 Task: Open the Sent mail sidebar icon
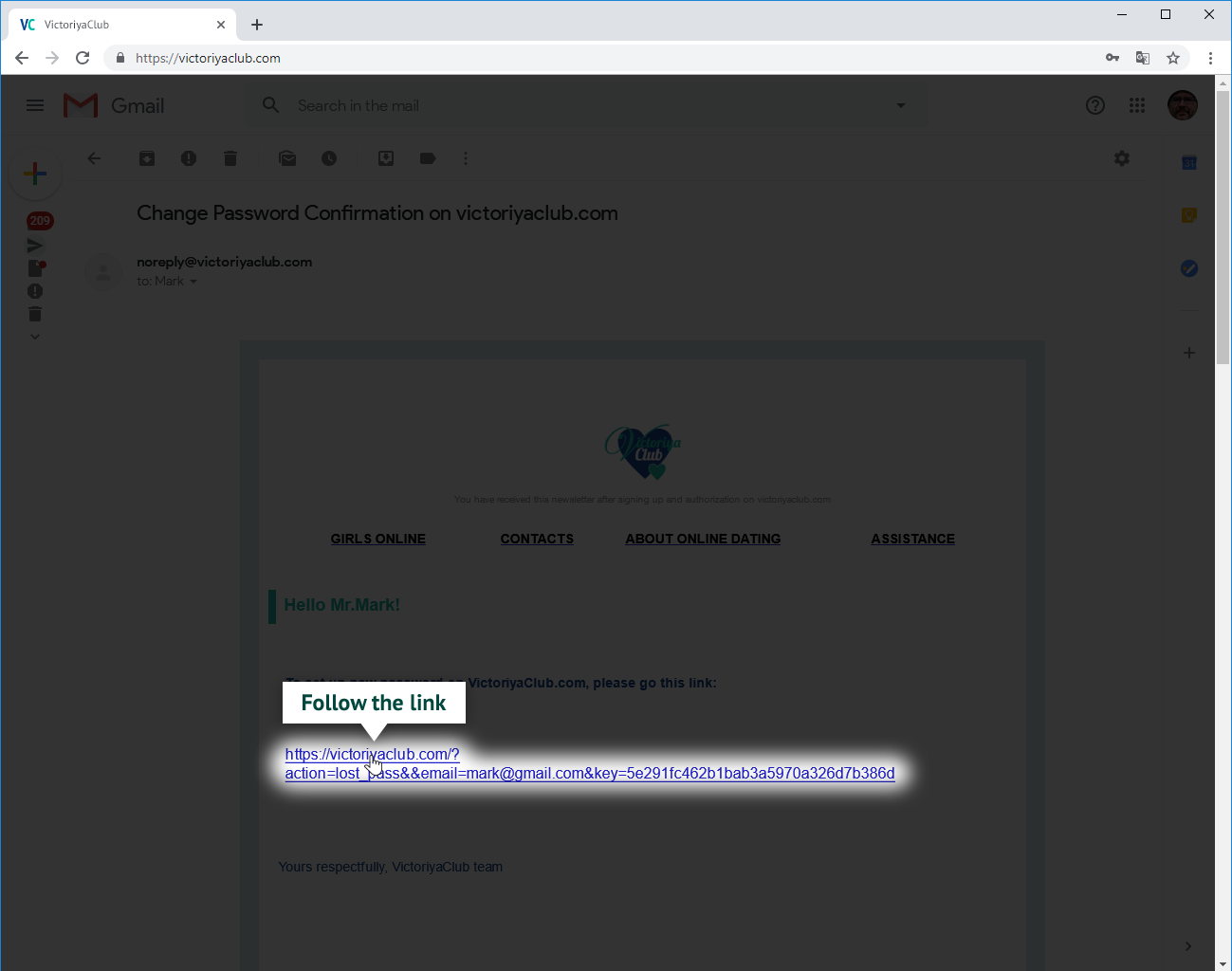[x=35, y=246]
